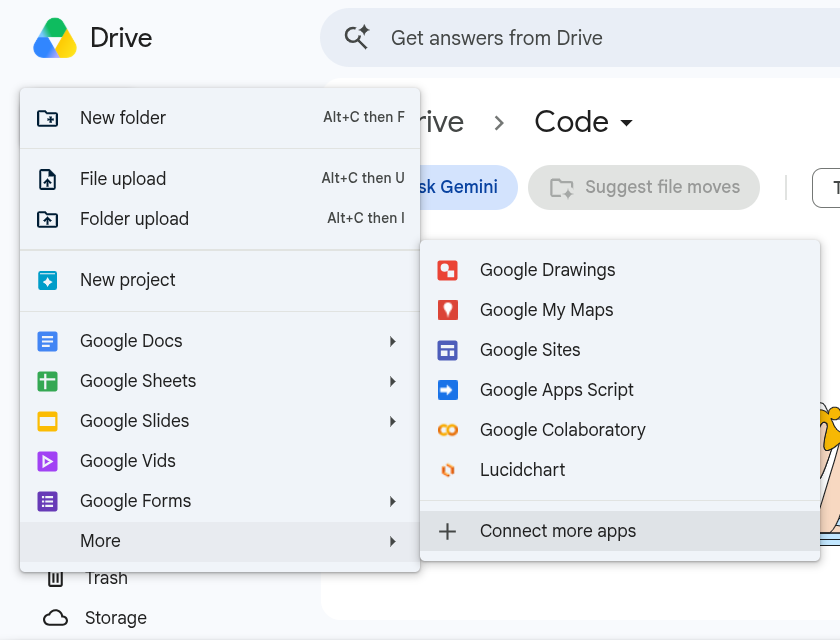This screenshot has width=840, height=640.
Task: Click the Suggest file moves folder icon
Action: click(x=562, y=187)
